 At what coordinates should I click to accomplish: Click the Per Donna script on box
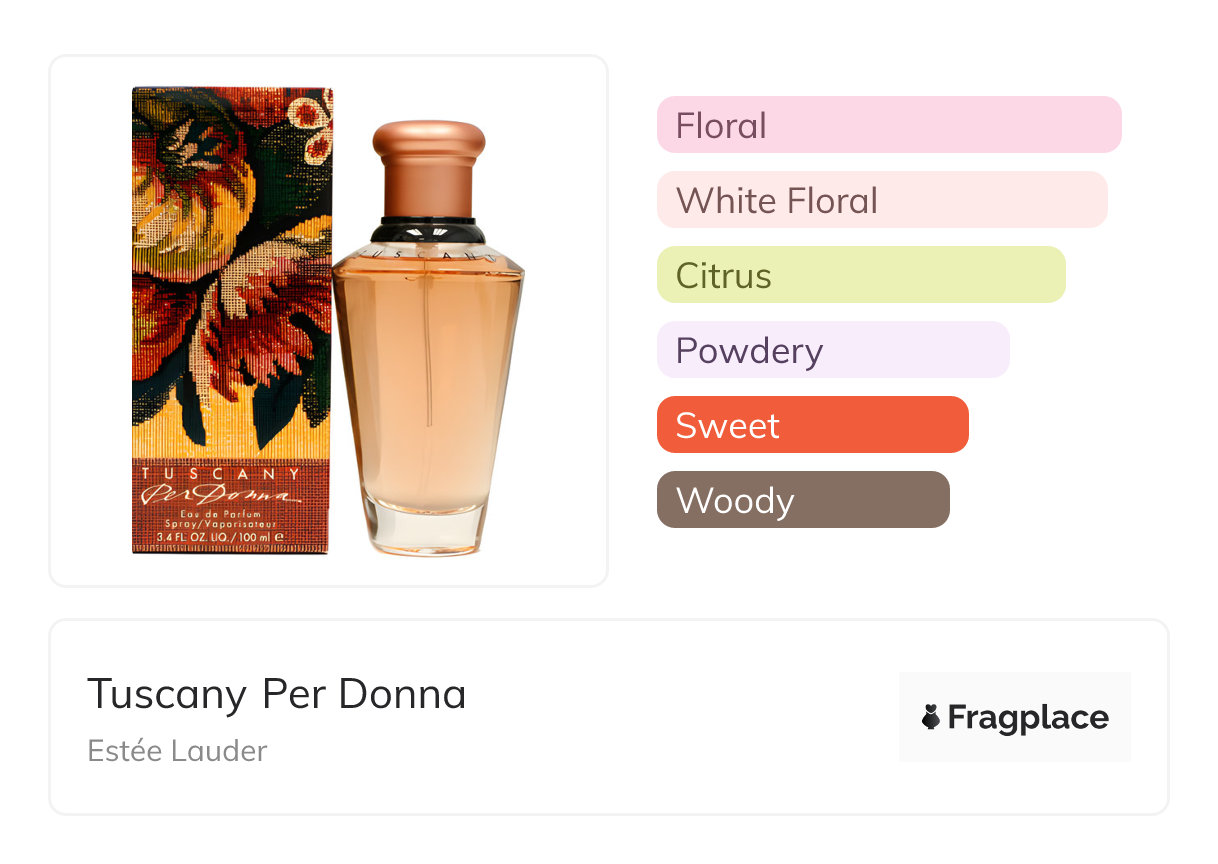(220, 494)
